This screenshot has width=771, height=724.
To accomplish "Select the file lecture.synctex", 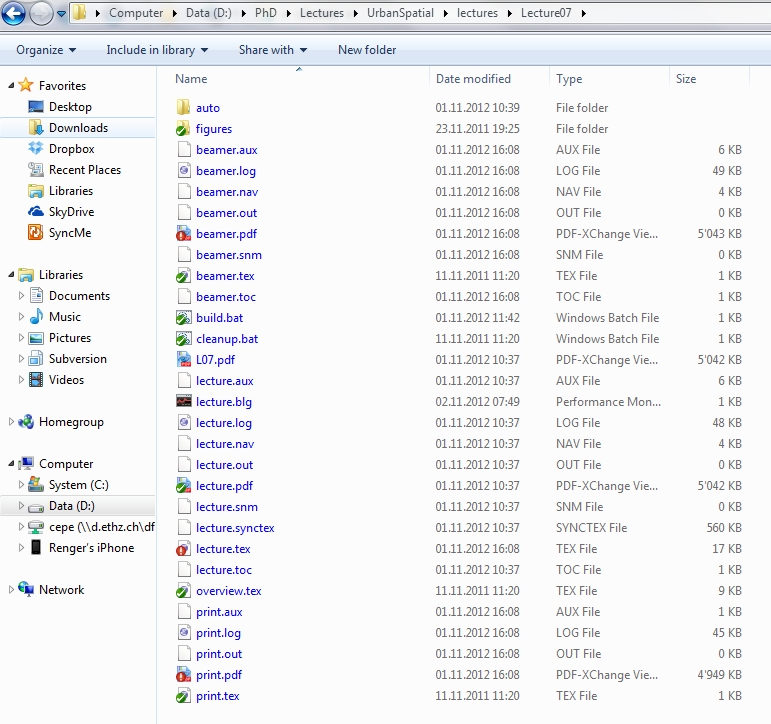I will [235, 528].
